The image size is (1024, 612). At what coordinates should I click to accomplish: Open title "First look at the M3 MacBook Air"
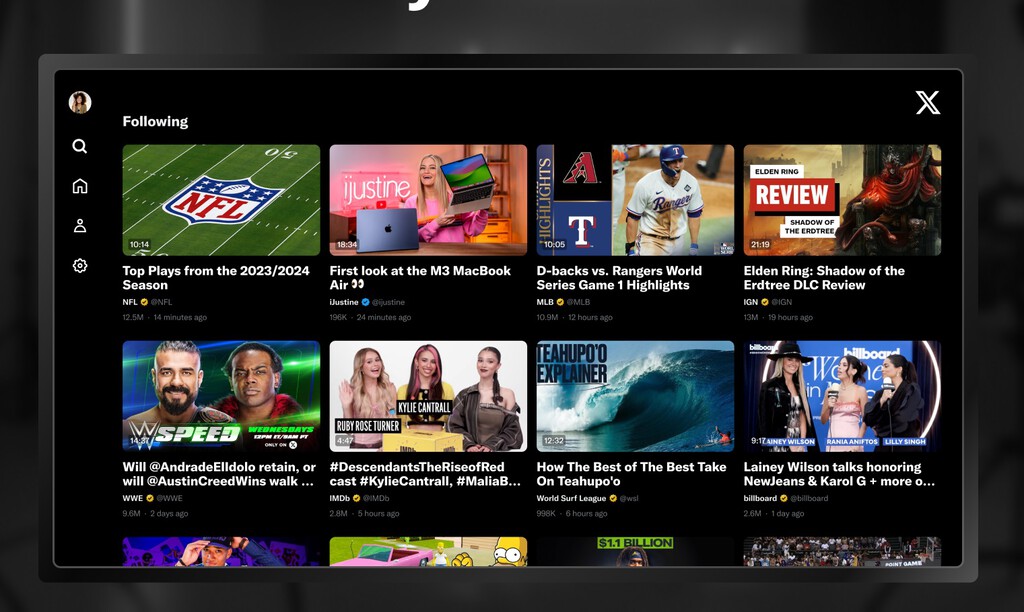pos(421,278)
